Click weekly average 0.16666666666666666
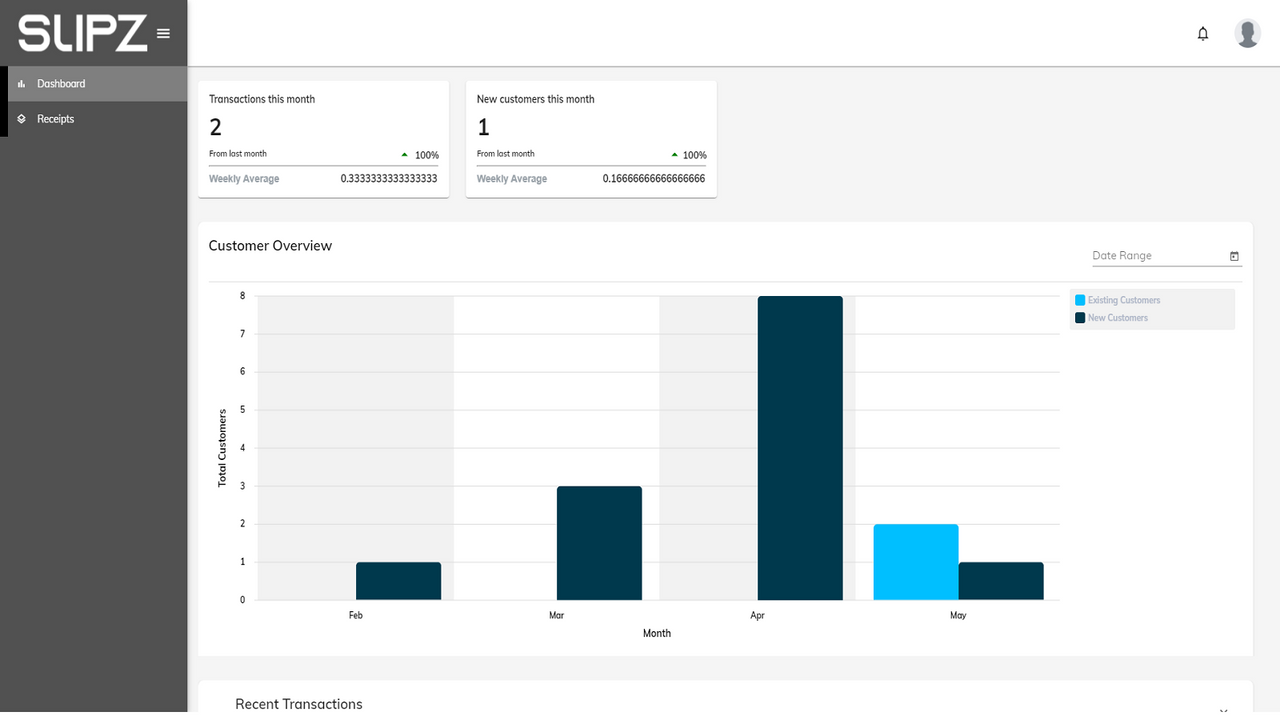The width and height of the screenshot is (1280, 720). (x=654, y=179)
